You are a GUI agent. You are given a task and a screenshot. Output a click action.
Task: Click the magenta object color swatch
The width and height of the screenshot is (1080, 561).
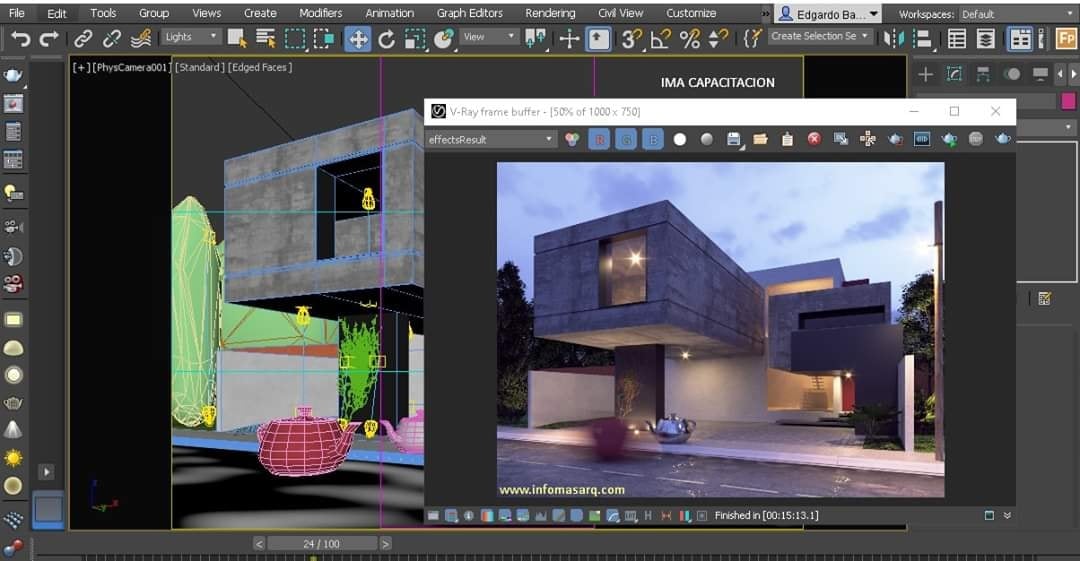pyautogui.click(x=1067, y=101)
